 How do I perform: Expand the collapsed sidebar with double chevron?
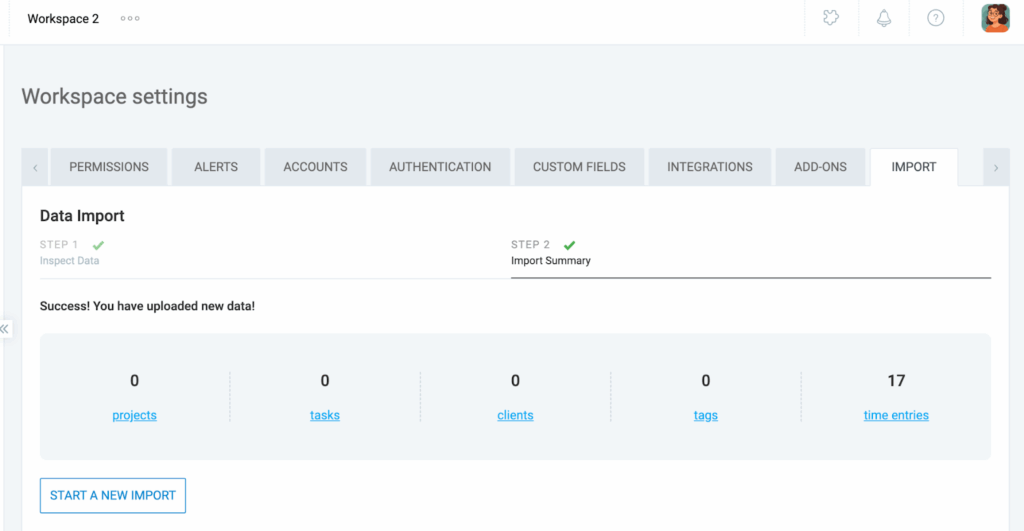(5, 328)
